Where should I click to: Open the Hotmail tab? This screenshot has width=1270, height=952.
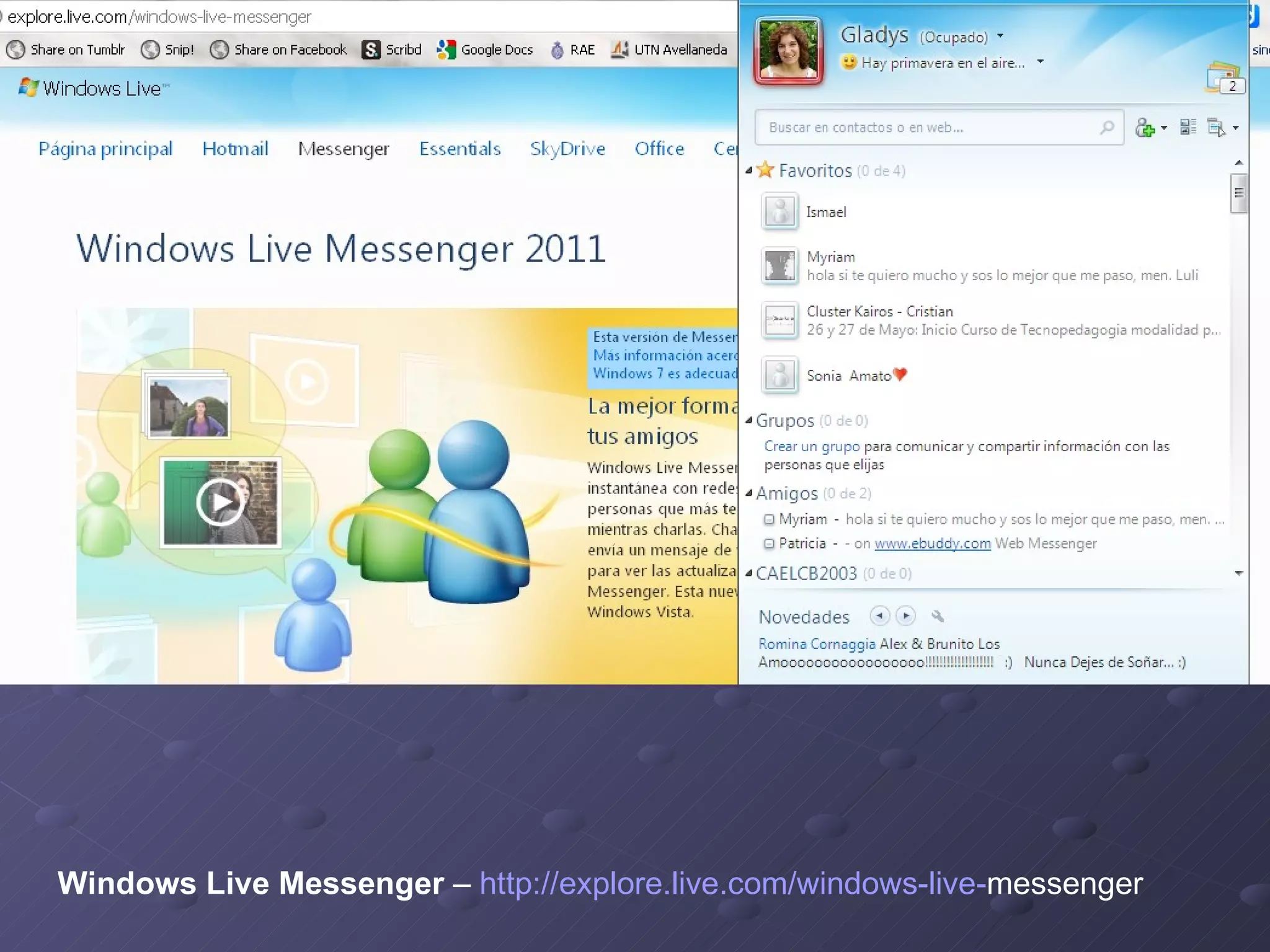(x=235, y=149)
